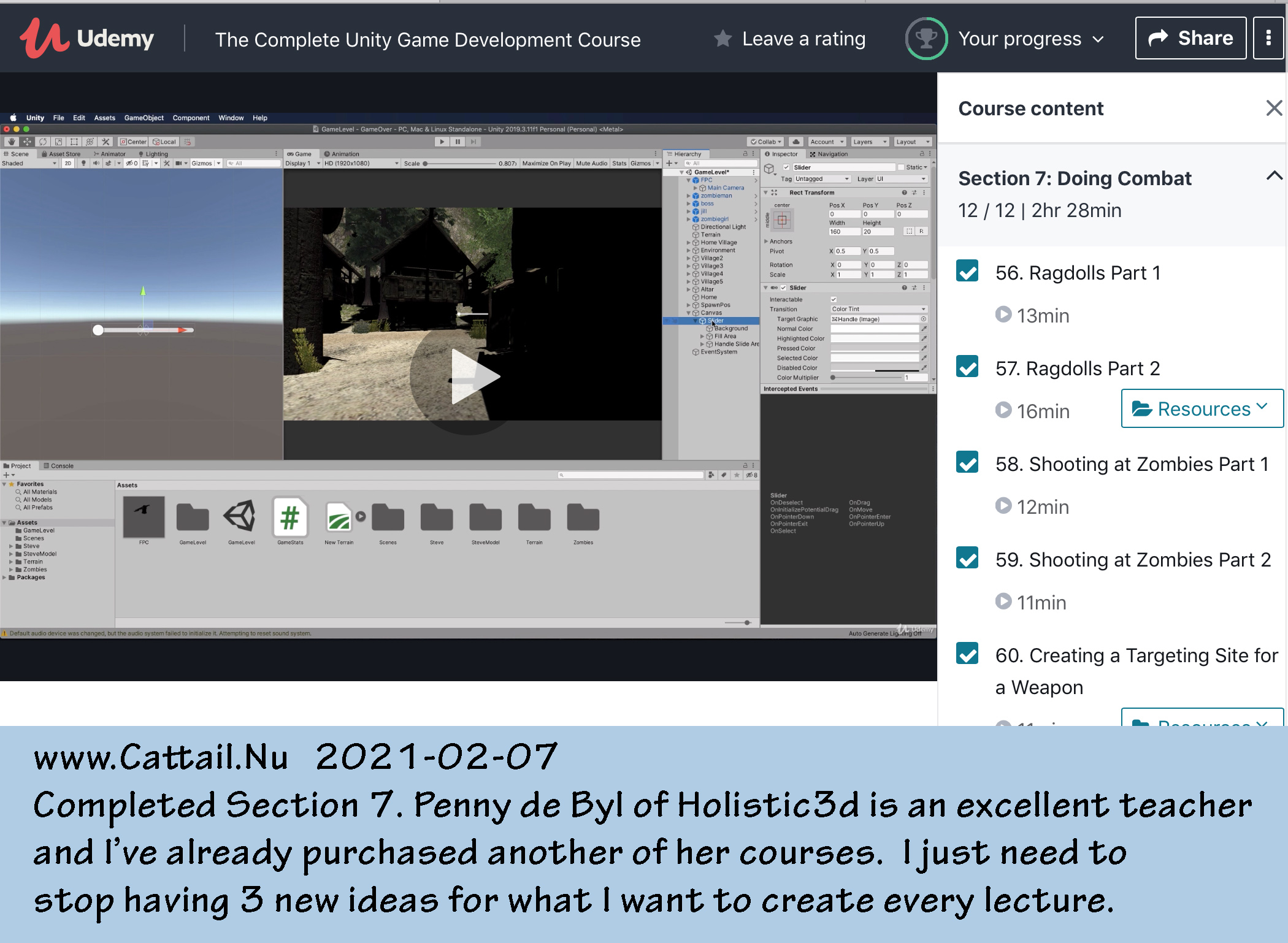Toggle the Slider object active checkbox in Inspector
This screenshot has width=1288, height=943.
[x=786, y=167]
